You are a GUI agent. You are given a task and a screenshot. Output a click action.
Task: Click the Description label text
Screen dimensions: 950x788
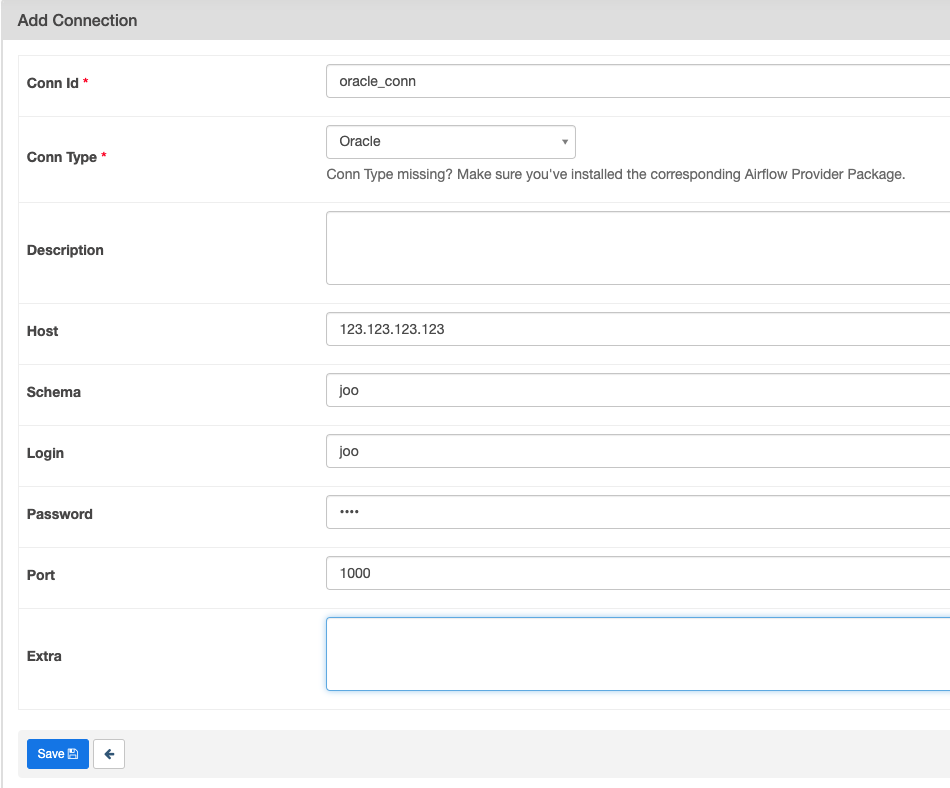pos(65,250)
